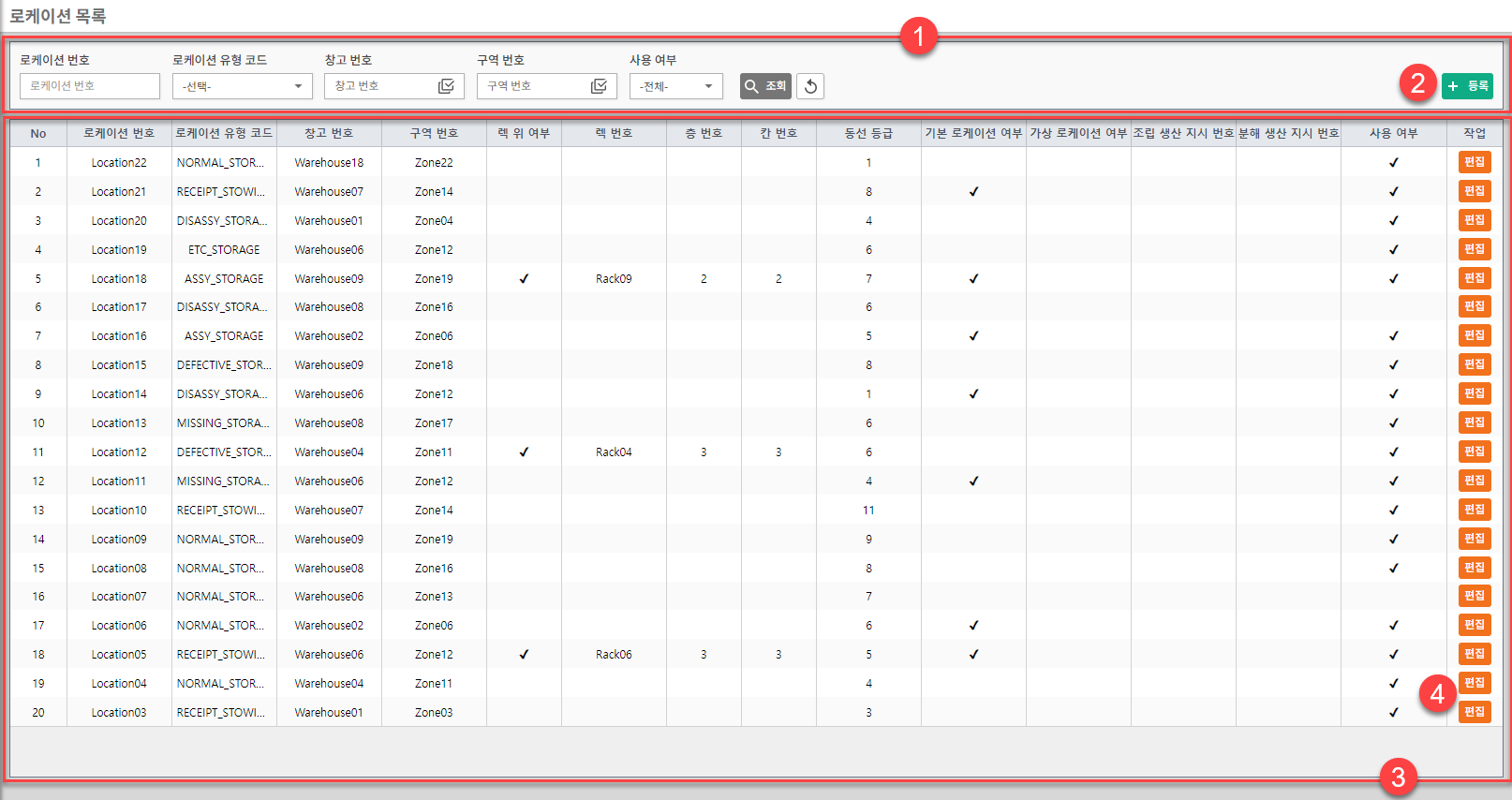This screenshot has height=800, width=1512.
Task: Click the 창고 번호 text field
Action: [382, 86]
